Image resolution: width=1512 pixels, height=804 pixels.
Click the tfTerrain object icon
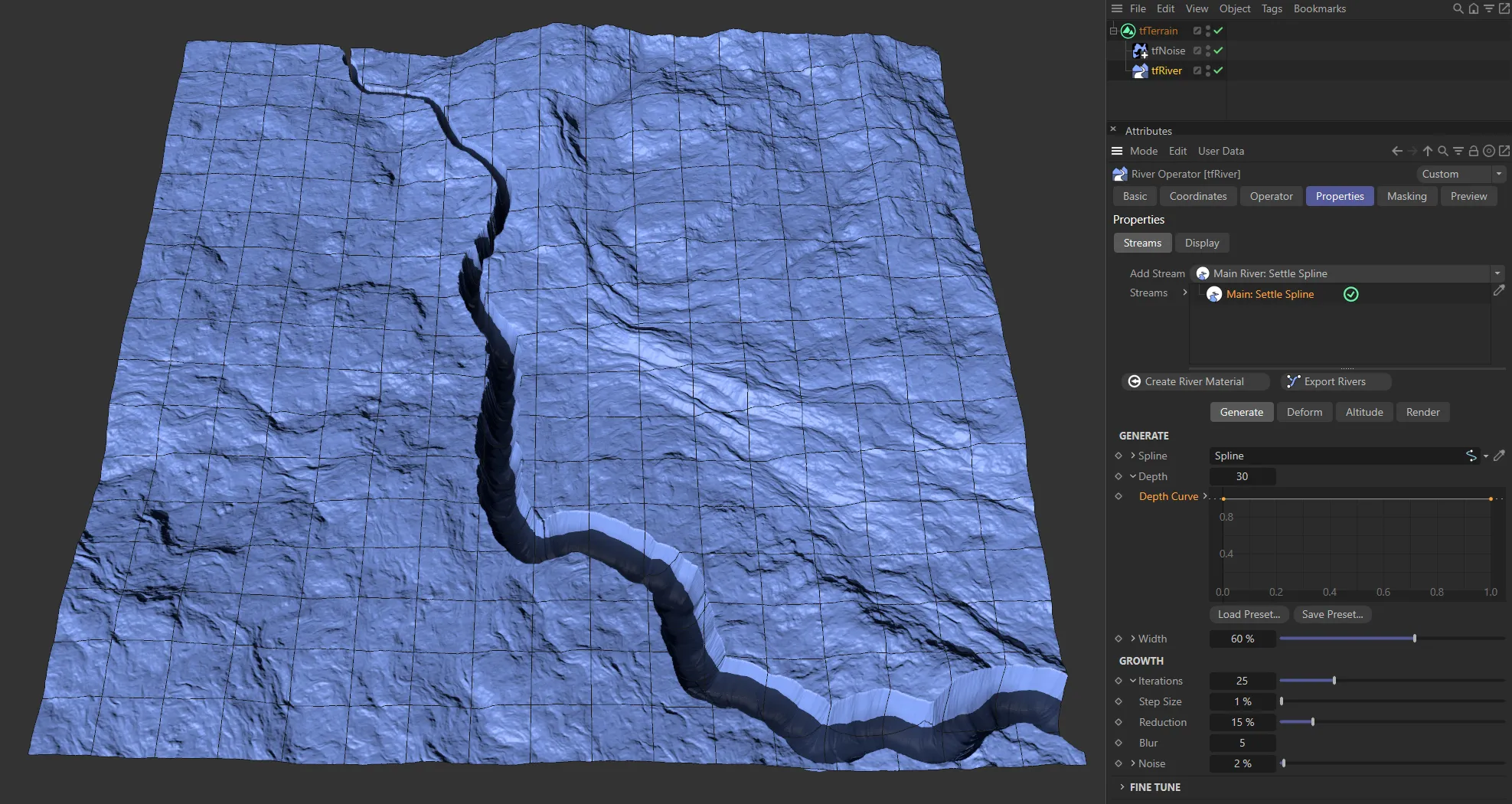point(1128,31)
